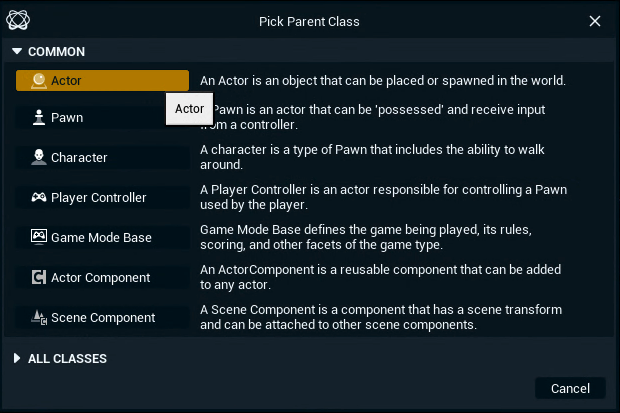Click the Character class icon
The height and width of the screenshot is (413, 620).
(38, 157)
